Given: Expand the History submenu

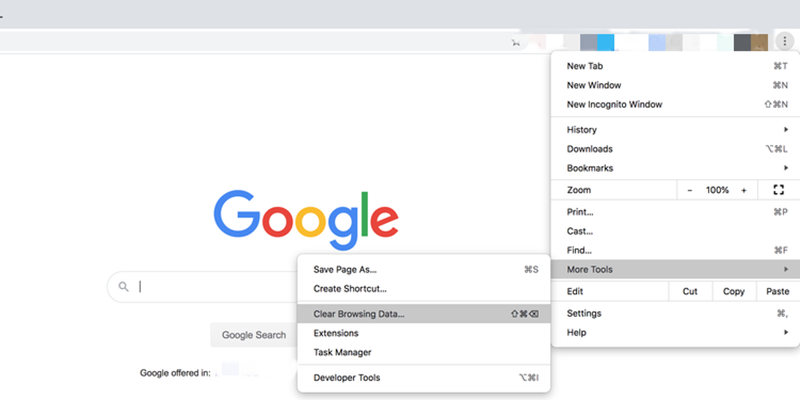Looking at the screenshot, I should coord(675,130).
